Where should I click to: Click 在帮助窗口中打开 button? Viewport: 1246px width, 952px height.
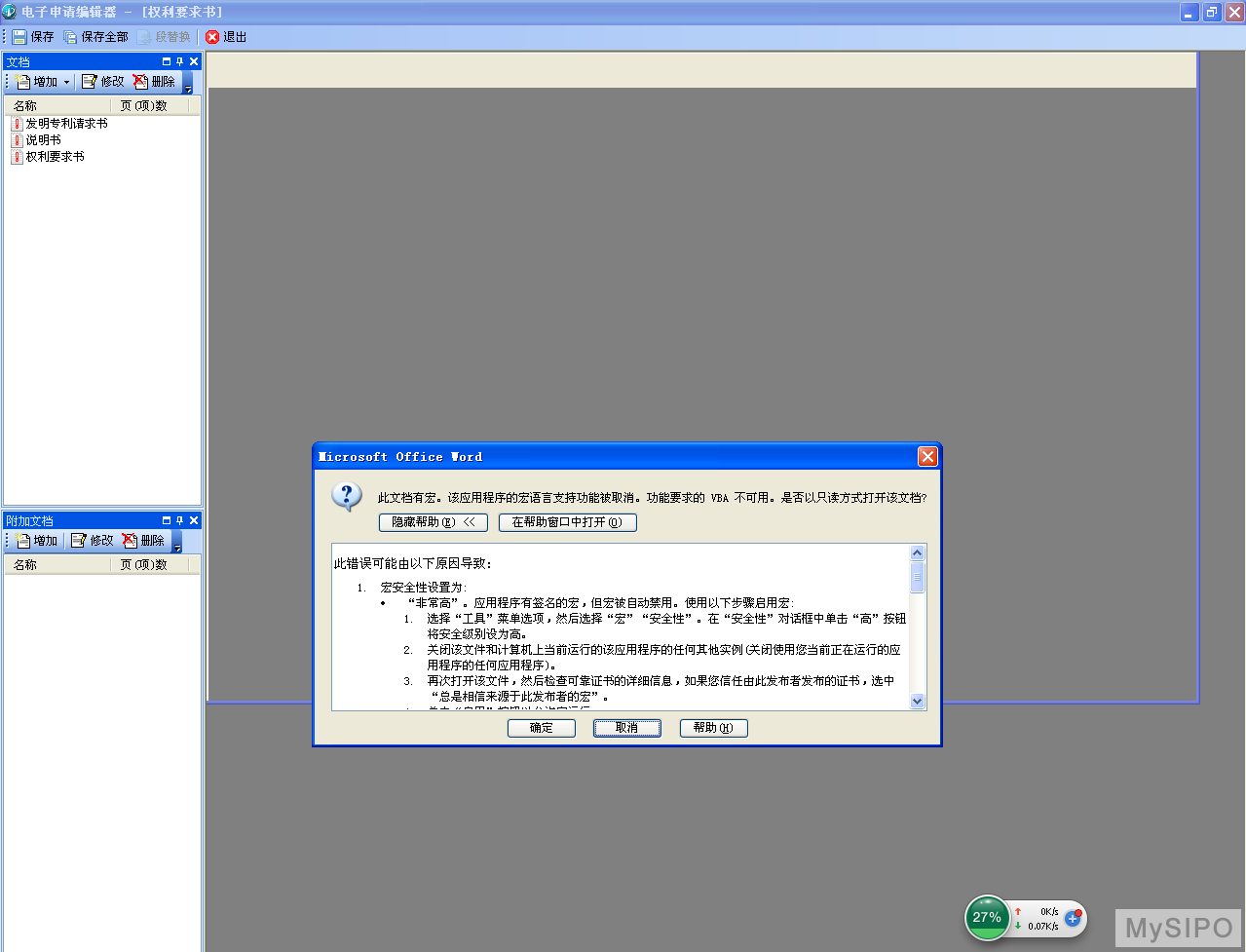(x=567, y=522)
